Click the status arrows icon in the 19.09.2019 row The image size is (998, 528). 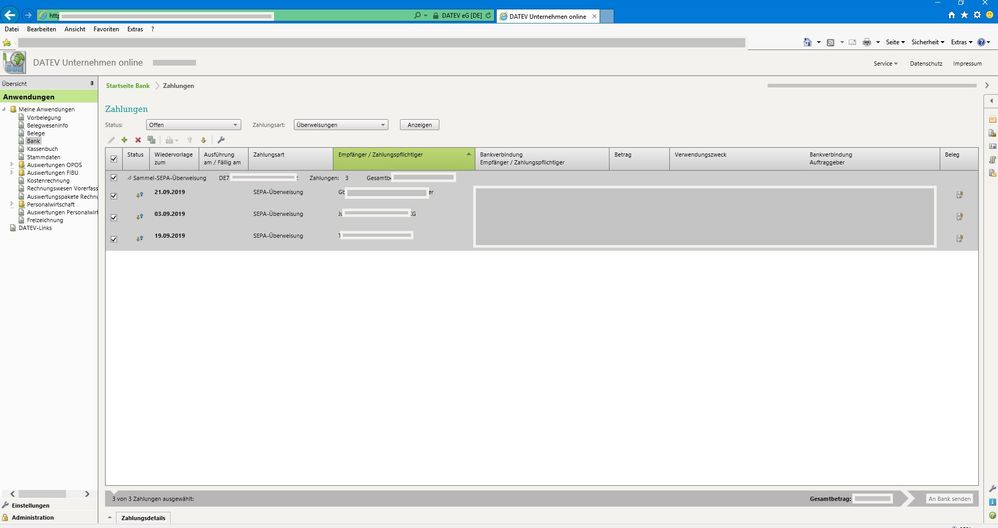pyautogui.click(x=139, y=239)
